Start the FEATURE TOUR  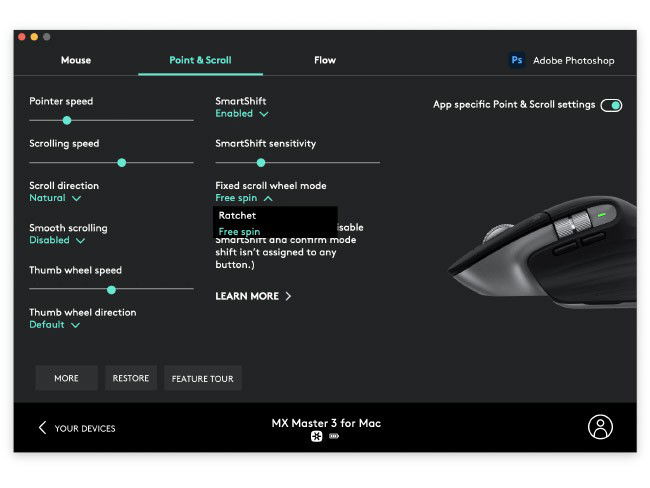tap(203, 378)
